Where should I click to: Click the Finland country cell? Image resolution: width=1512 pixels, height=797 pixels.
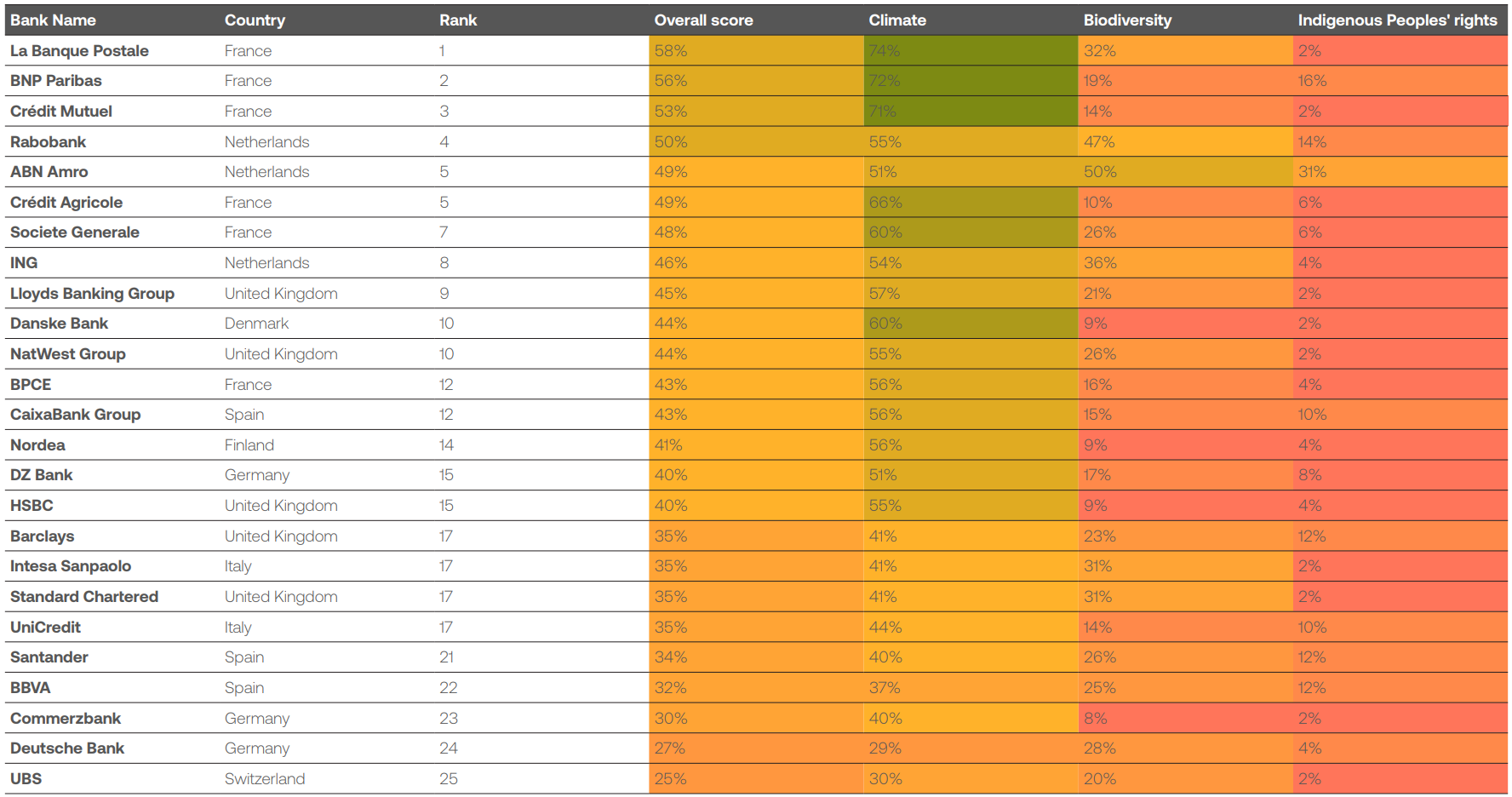click(x=249, y=445)
